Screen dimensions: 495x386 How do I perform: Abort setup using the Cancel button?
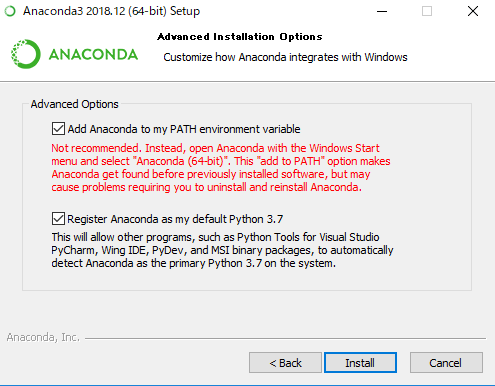[446, 363]
